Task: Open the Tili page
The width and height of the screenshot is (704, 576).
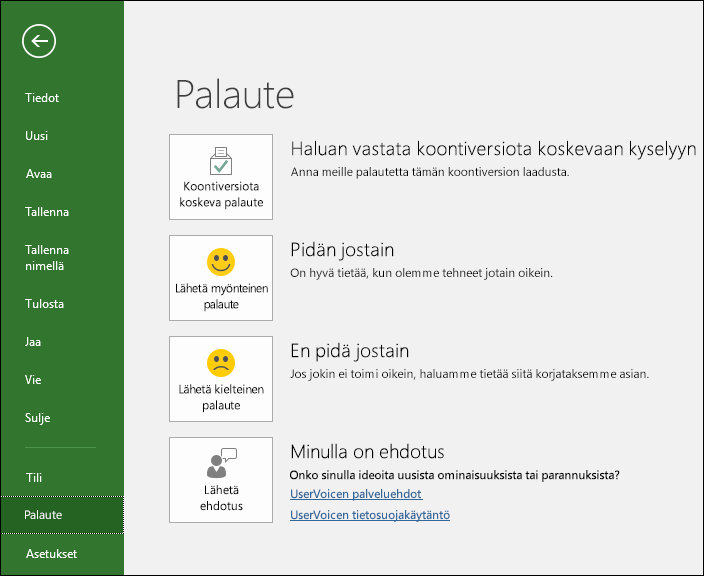Action: click(34, 478)
